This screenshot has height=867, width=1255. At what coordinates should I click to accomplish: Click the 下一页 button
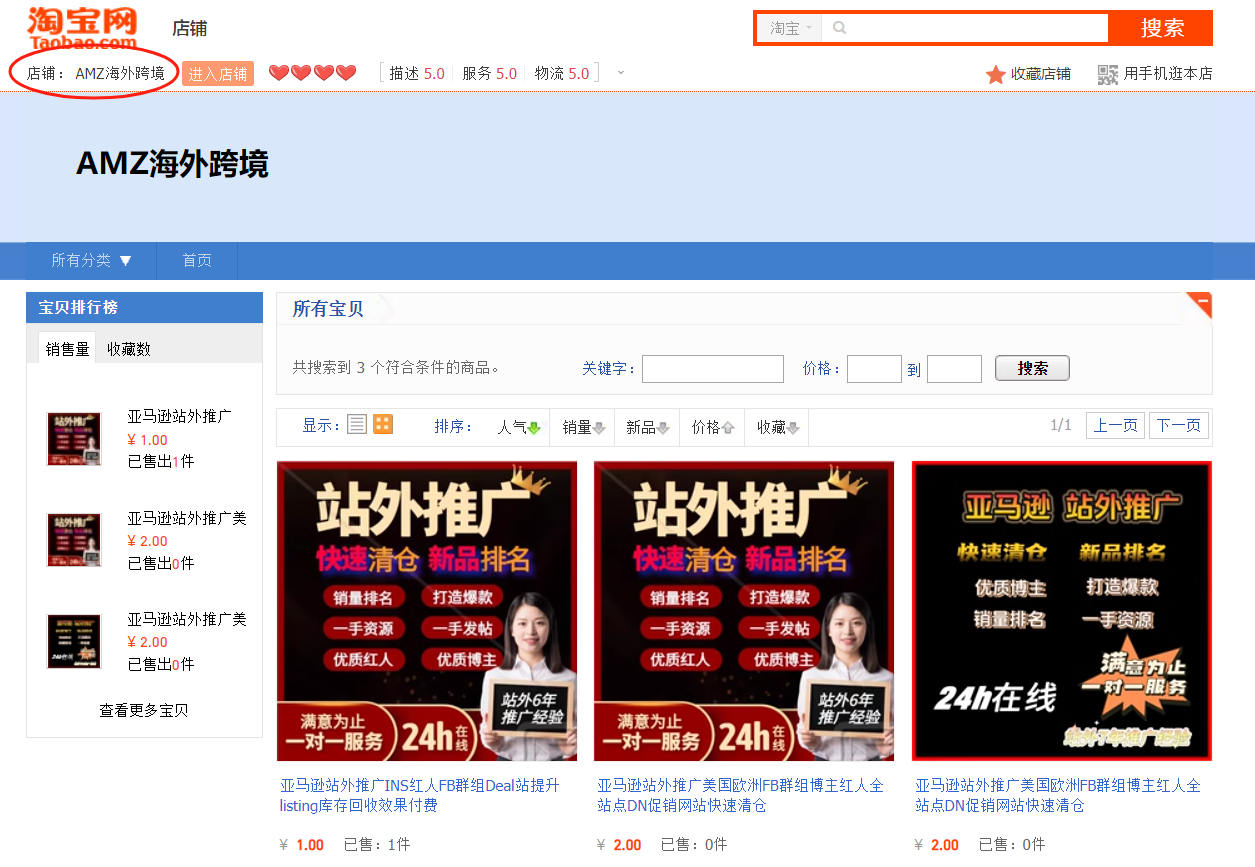coord(1179,425)
